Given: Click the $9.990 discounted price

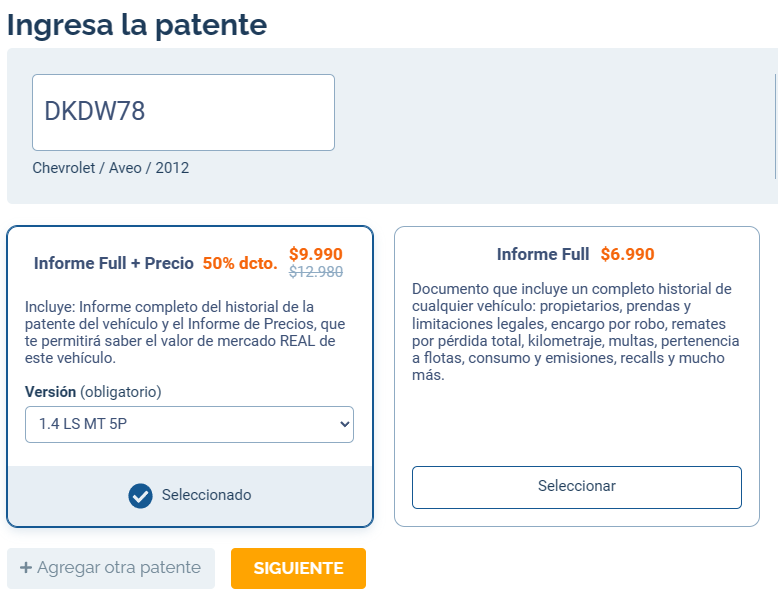Looking at the screenshot, I should (316, 254).
